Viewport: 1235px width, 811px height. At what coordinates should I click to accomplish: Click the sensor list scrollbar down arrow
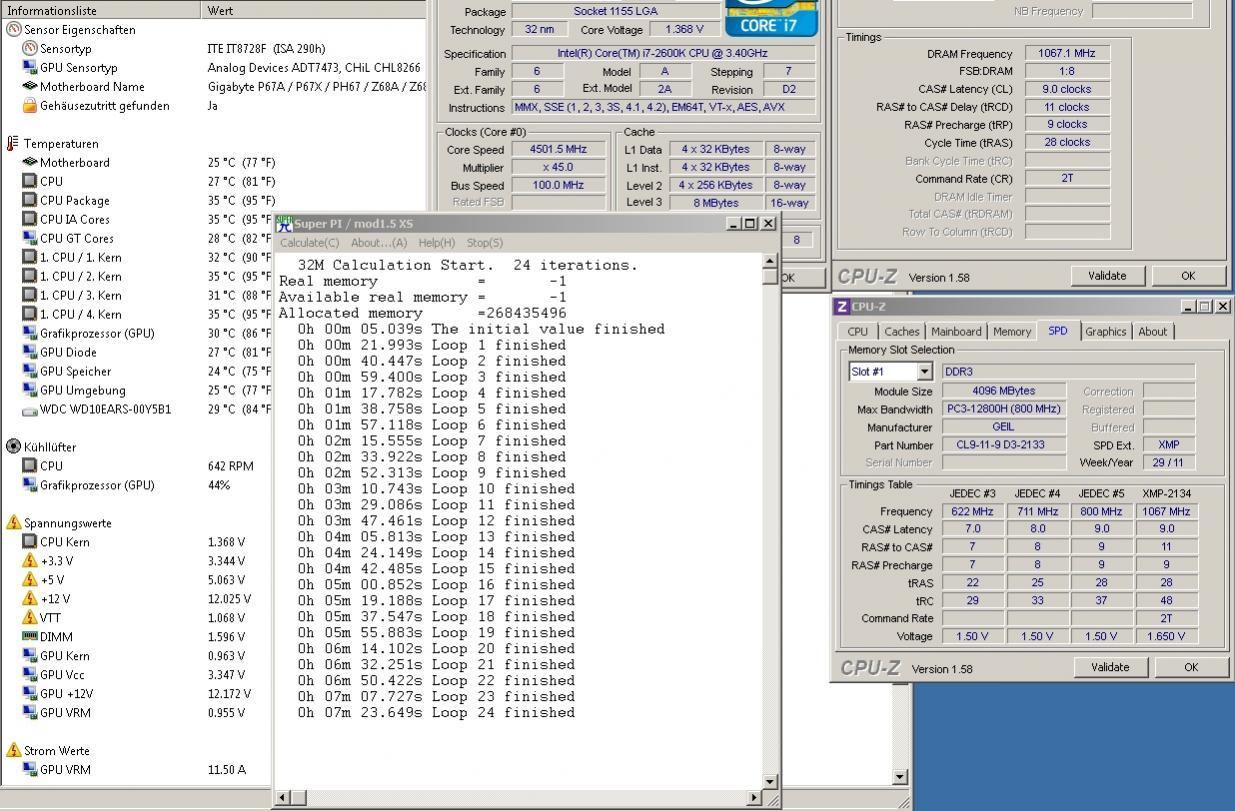click(900, 777)
